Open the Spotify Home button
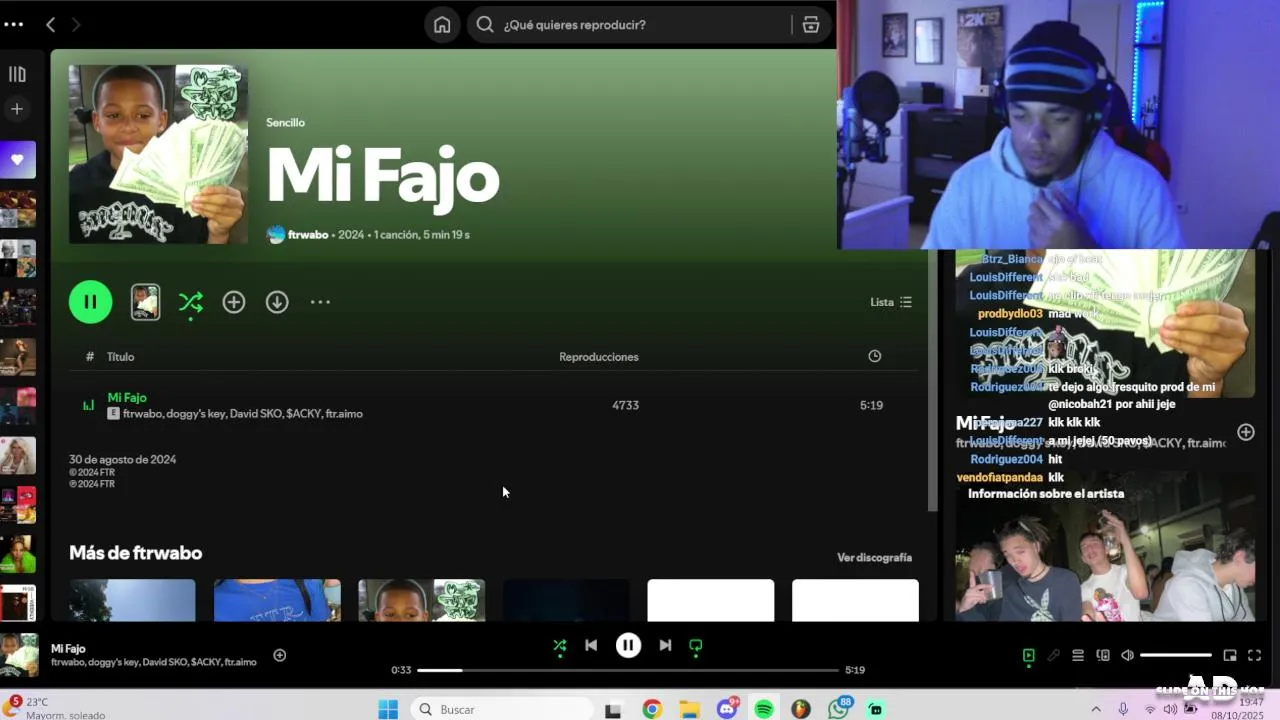The height and width of the screenshot is (720, 1280). 442,24
